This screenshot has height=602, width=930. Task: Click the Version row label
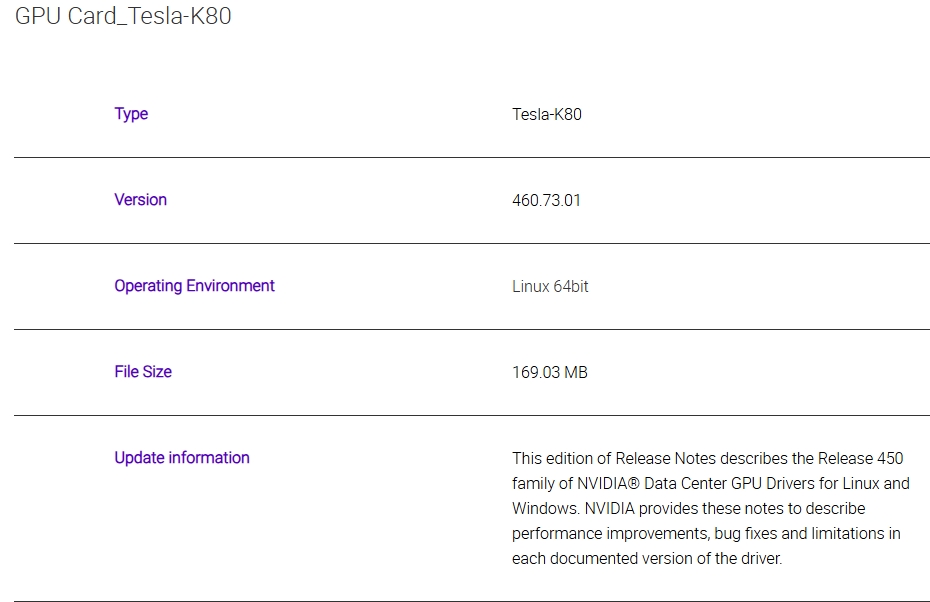(x=140, y=200)
